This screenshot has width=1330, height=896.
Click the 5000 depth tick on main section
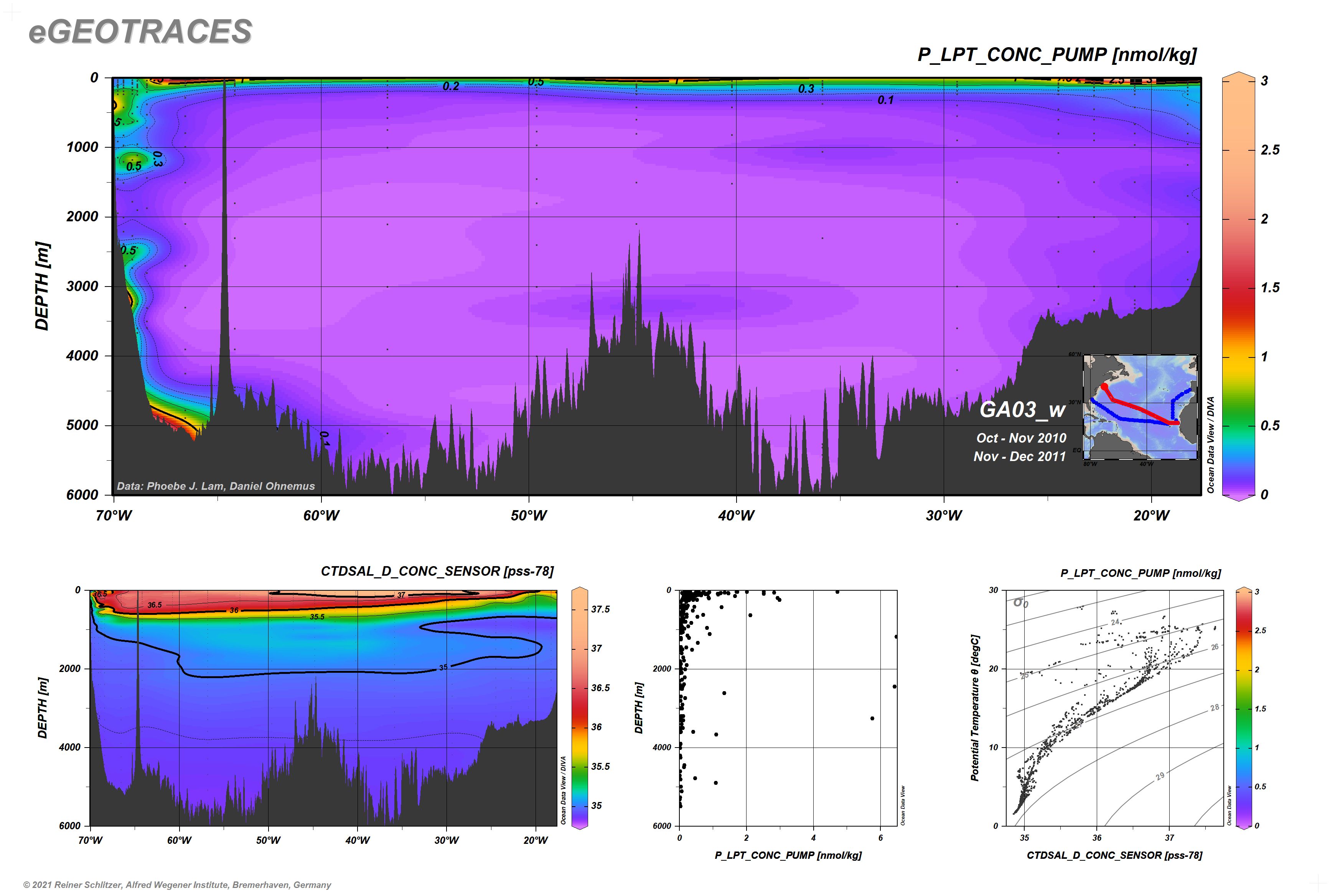tap(82, 425)
